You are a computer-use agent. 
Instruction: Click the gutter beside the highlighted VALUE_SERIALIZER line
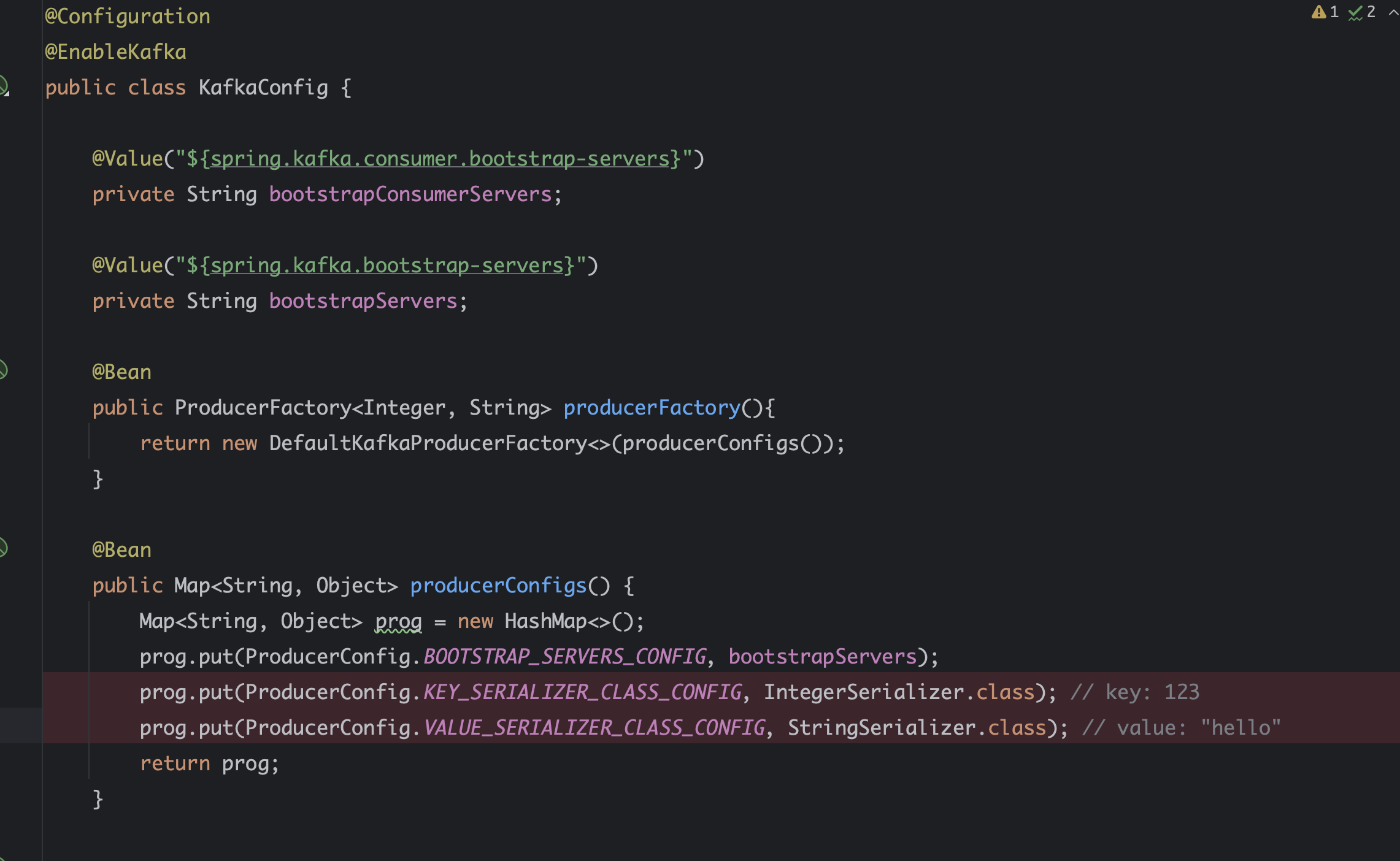click(x=21, y=725)
